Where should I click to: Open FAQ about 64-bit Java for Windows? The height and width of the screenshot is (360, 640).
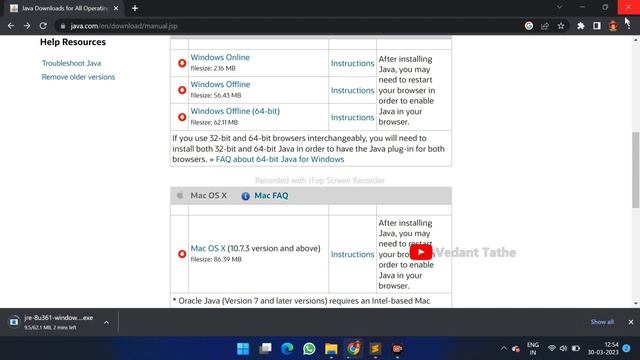(x=280, y=159)
